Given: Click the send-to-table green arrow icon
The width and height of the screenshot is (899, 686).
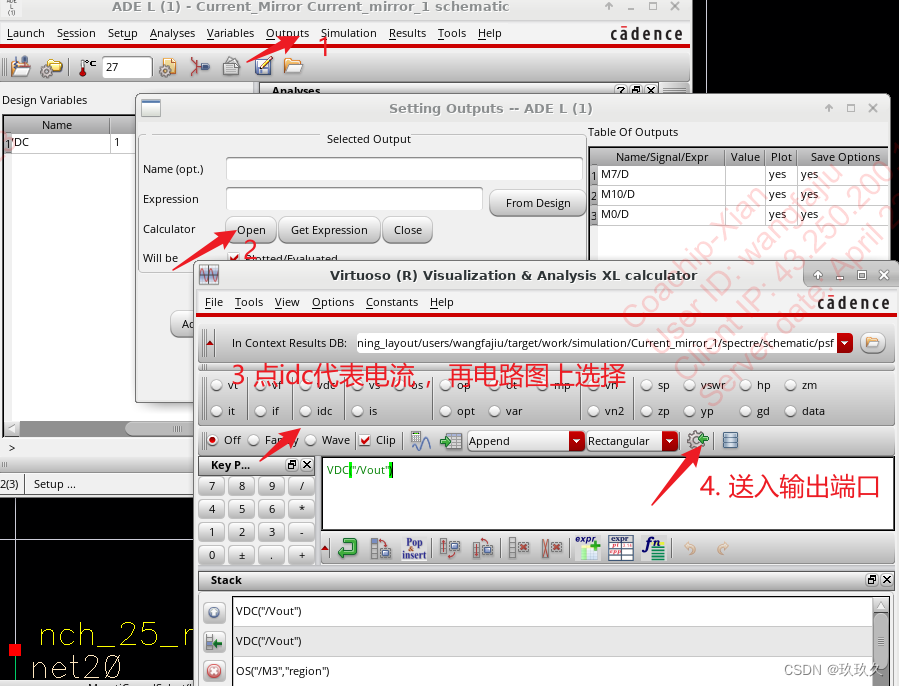Looking at the screenshot, I should click(451, 441).
